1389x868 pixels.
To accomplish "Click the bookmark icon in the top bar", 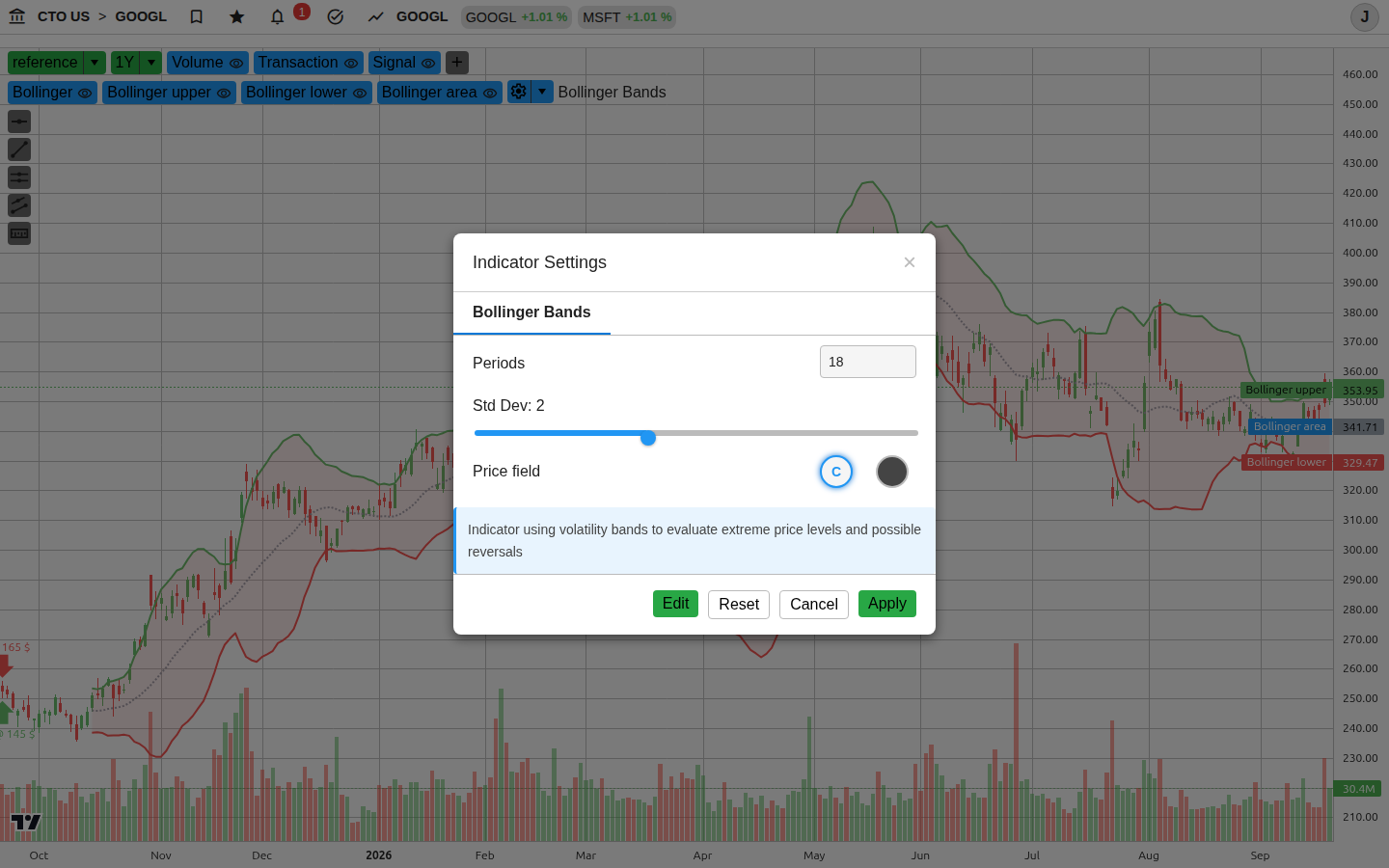I will click(x=197, y=16).
